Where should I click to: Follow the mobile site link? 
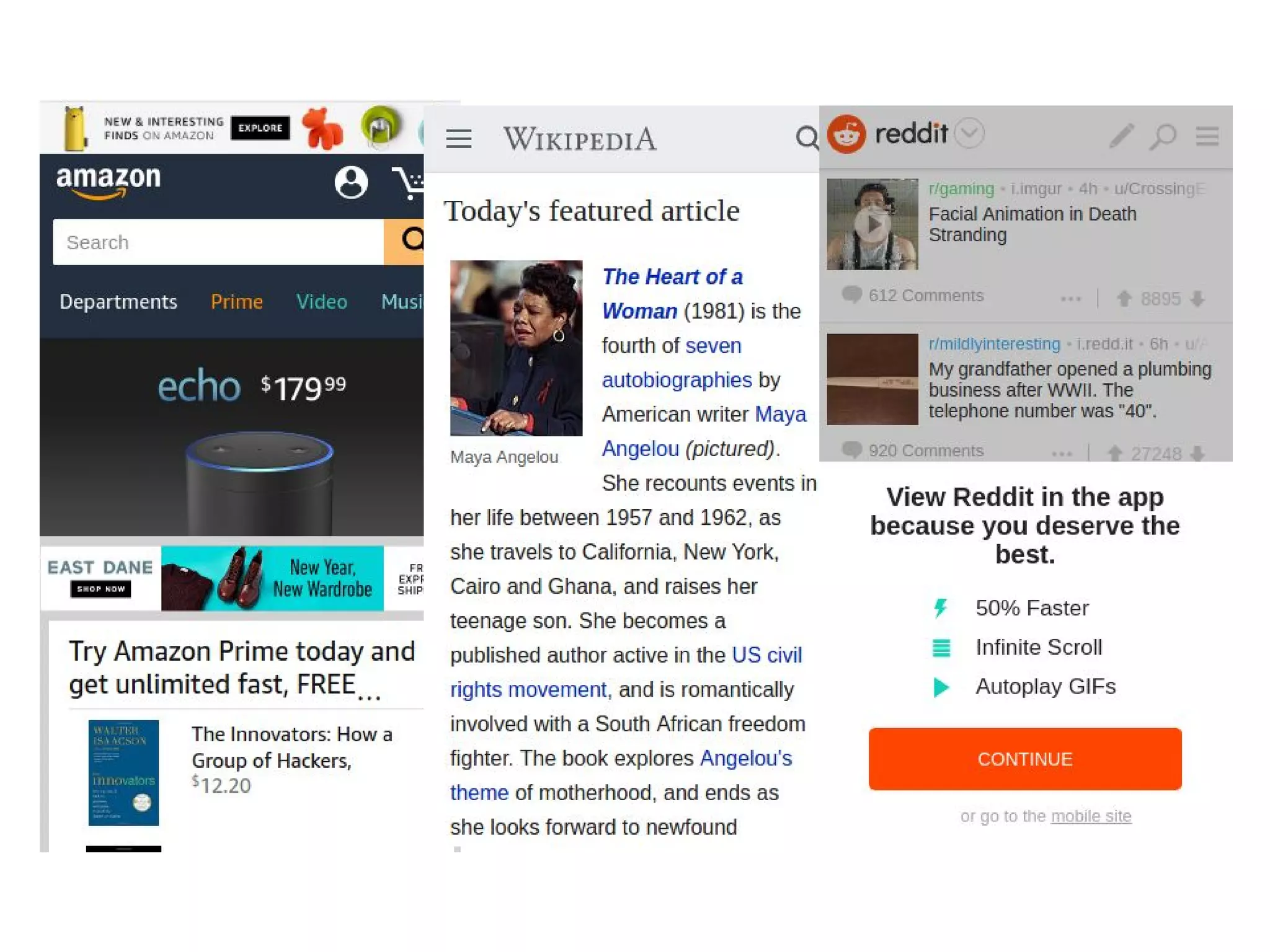[1091, 816]
